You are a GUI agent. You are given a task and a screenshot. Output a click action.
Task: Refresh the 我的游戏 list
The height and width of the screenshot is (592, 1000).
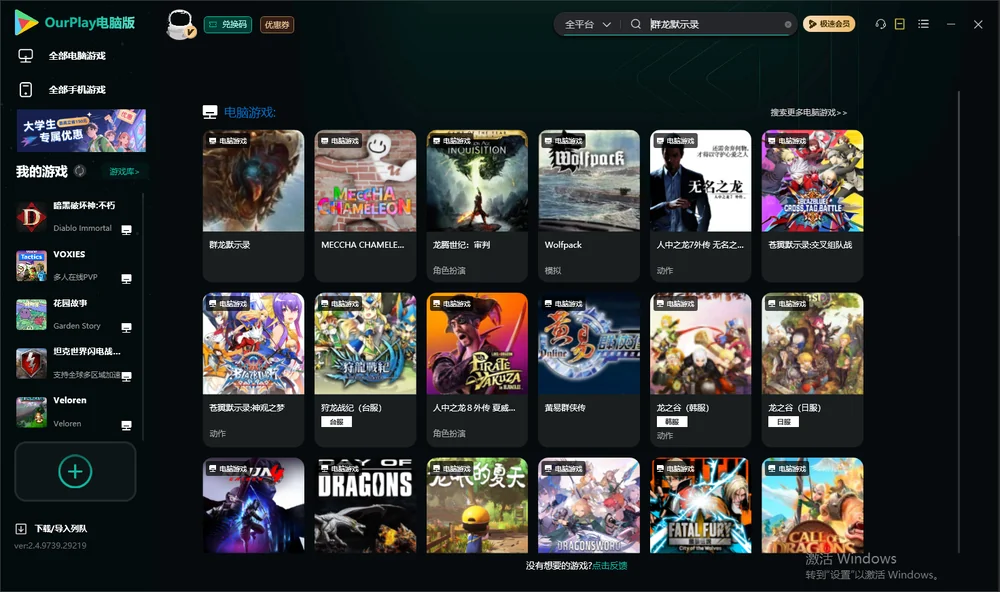pos(80,171)
